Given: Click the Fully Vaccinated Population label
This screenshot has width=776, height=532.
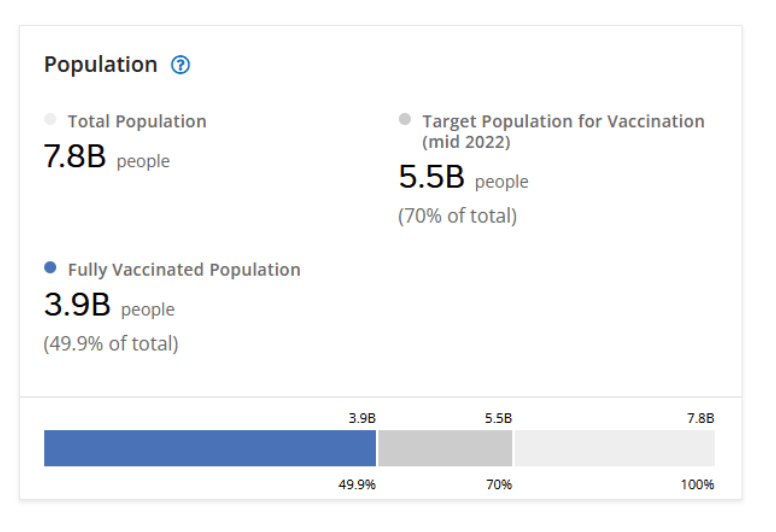Looking at the screenshot, I should (x=184, y=269).
